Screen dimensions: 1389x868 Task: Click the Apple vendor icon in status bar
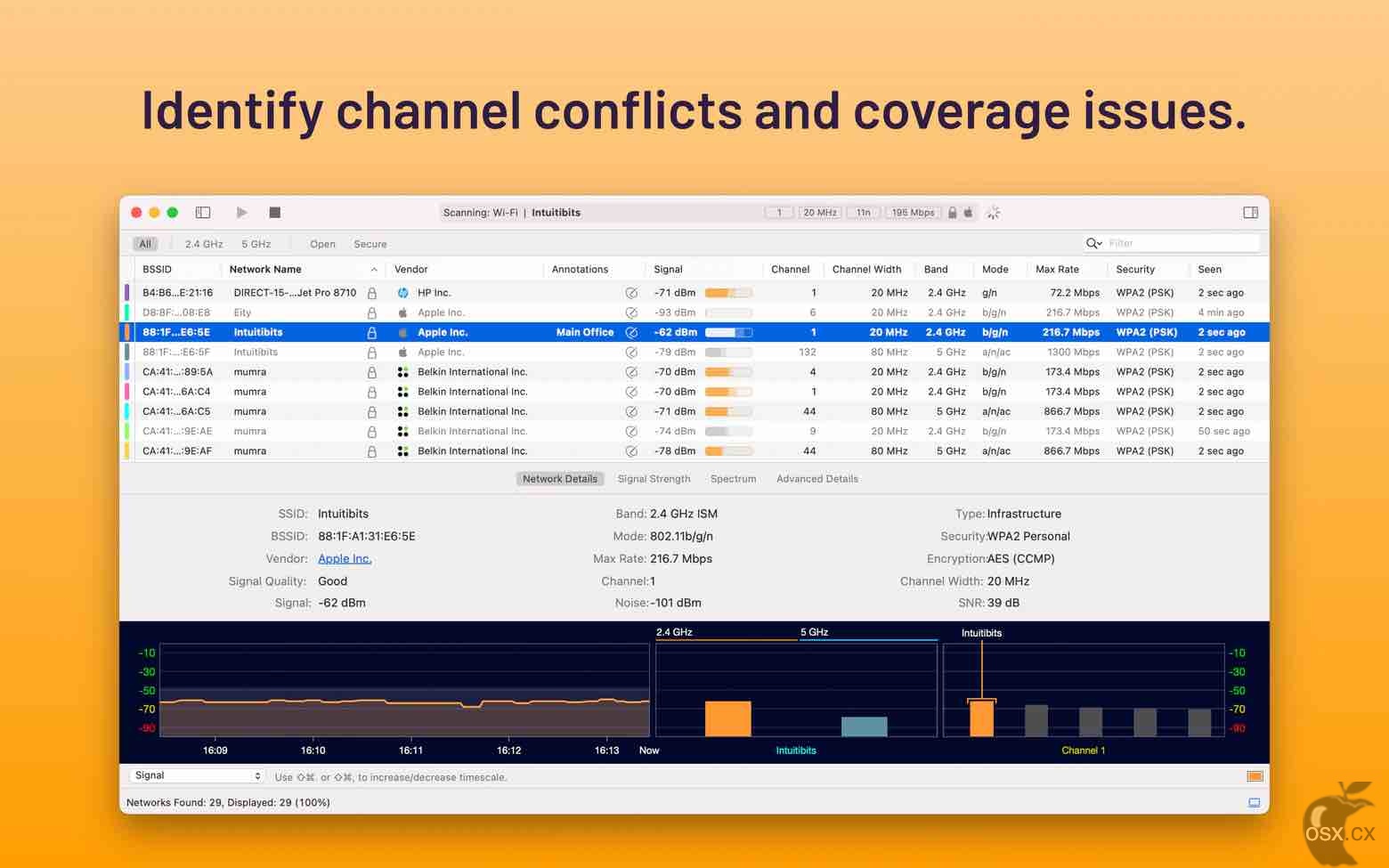tap(968, 213)
